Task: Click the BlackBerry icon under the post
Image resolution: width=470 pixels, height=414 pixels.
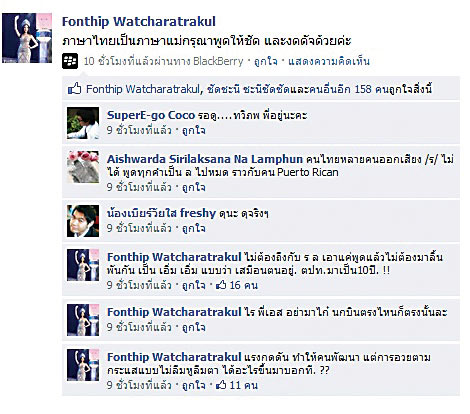Action: click(x=70, y=61)
